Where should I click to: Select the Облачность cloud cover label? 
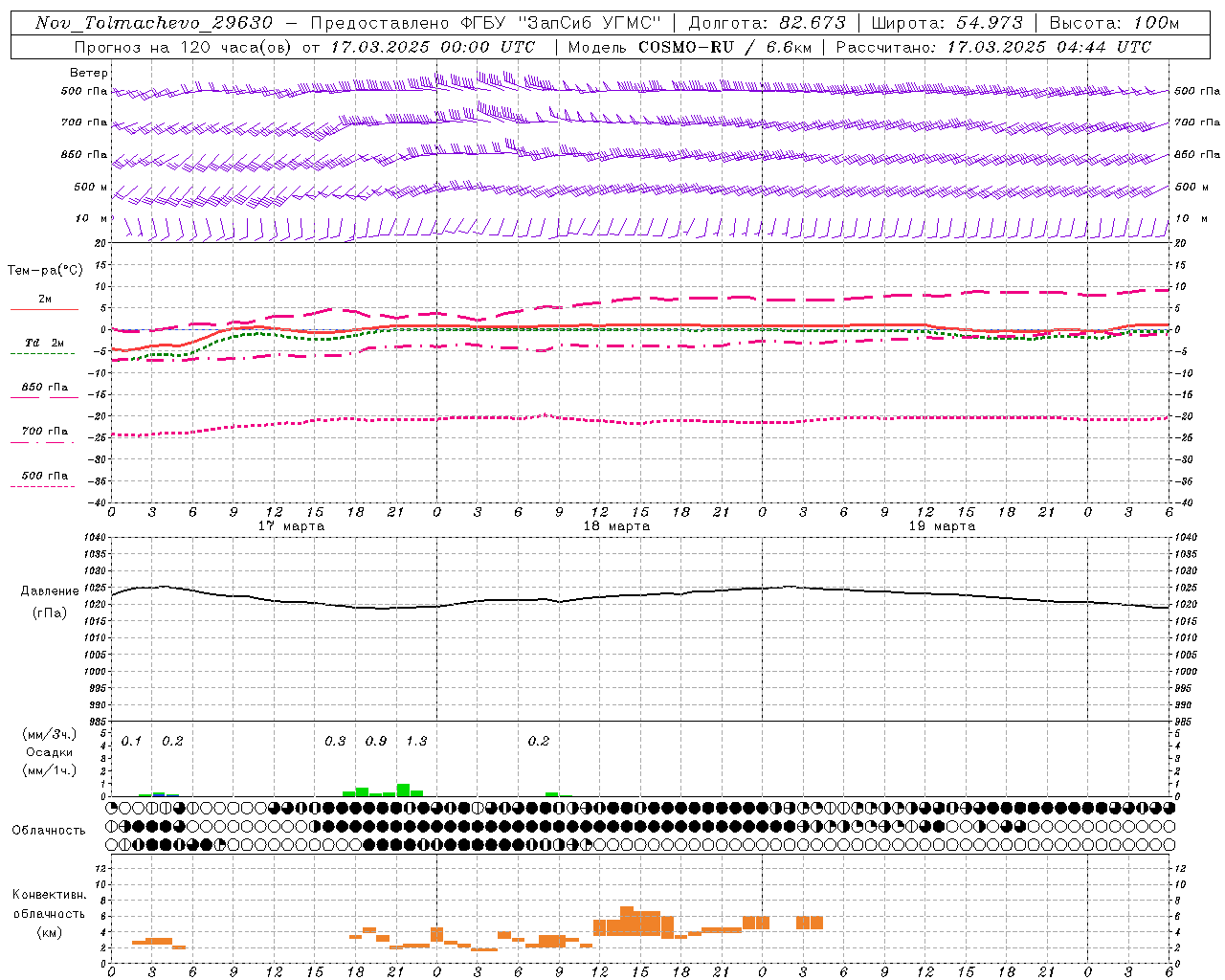pos(49,830)
